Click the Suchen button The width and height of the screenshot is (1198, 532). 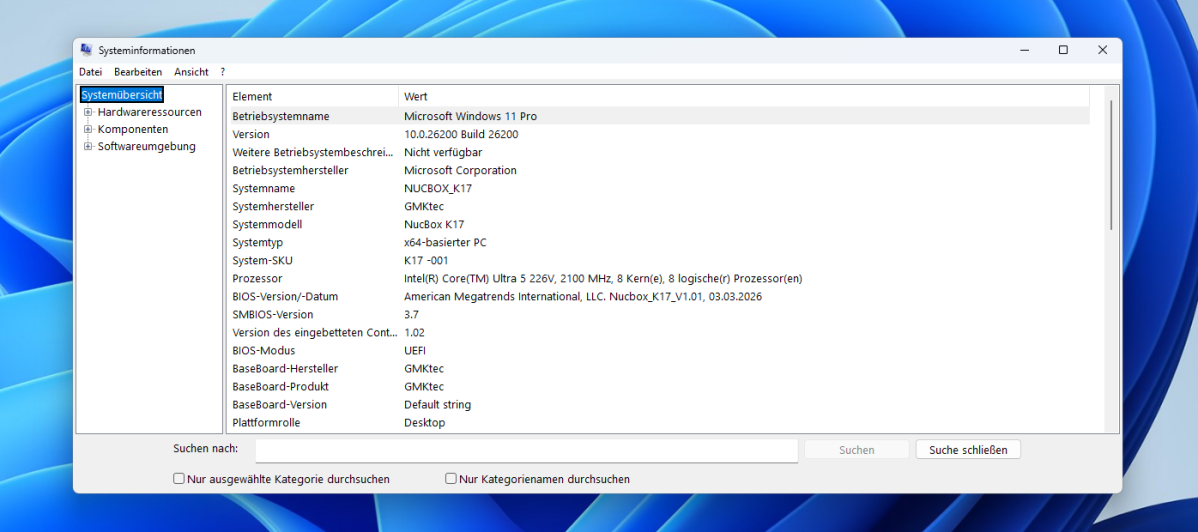(856, 450)
